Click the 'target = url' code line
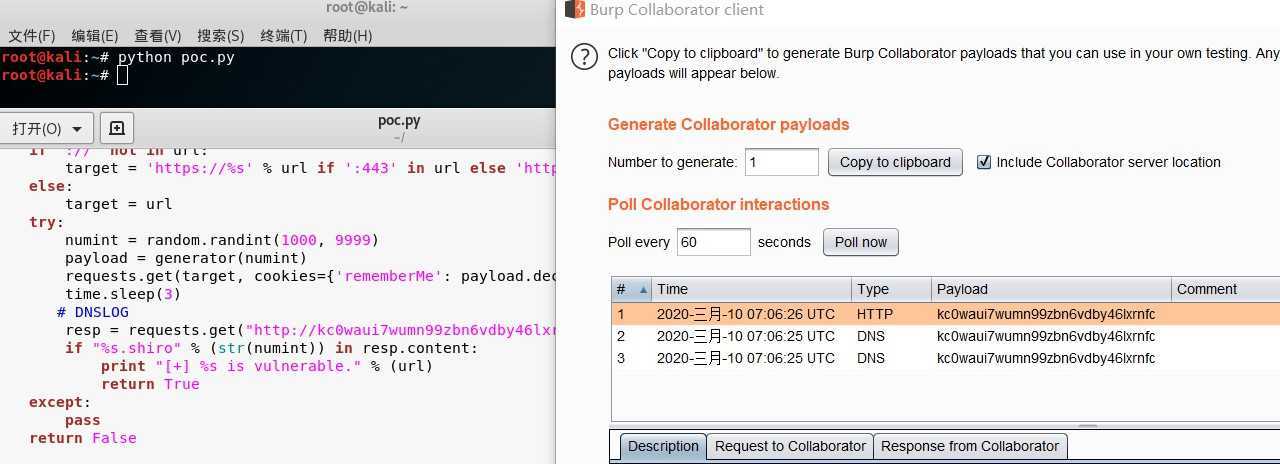The width and height of the screenshot is (1280, 464). tap(118, 204)
